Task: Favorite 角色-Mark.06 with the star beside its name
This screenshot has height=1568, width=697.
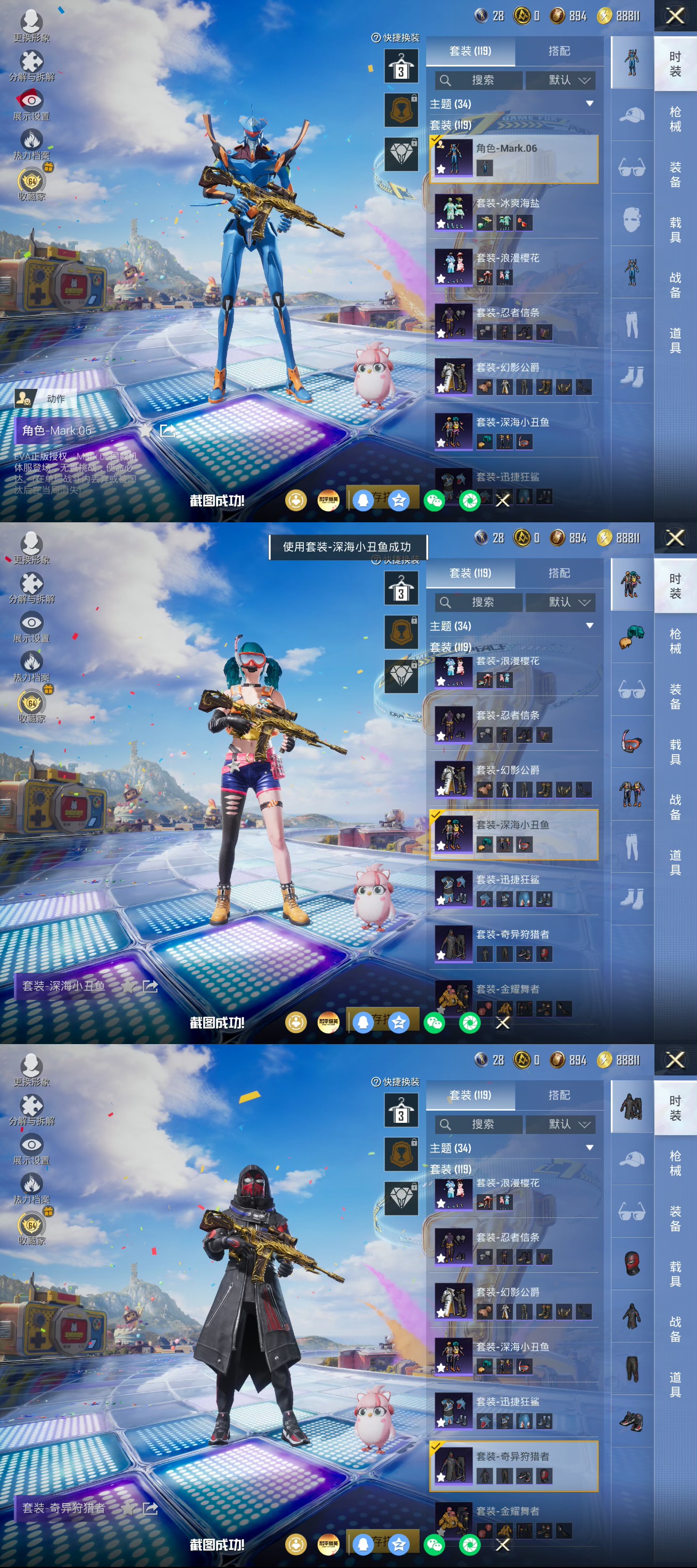Action: click(x=146, y=430)
